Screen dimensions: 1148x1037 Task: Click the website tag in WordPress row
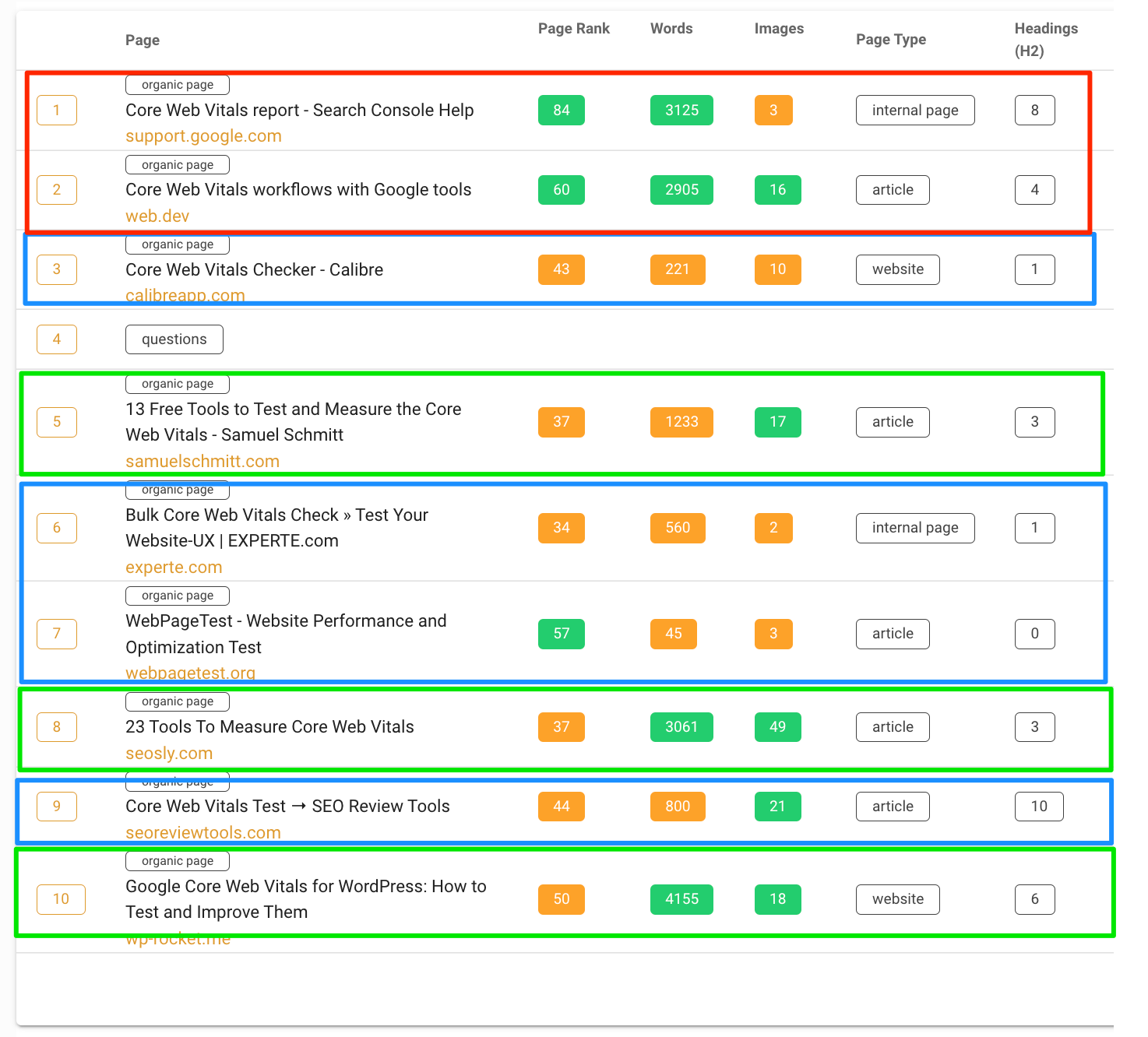tap(898, 899)
